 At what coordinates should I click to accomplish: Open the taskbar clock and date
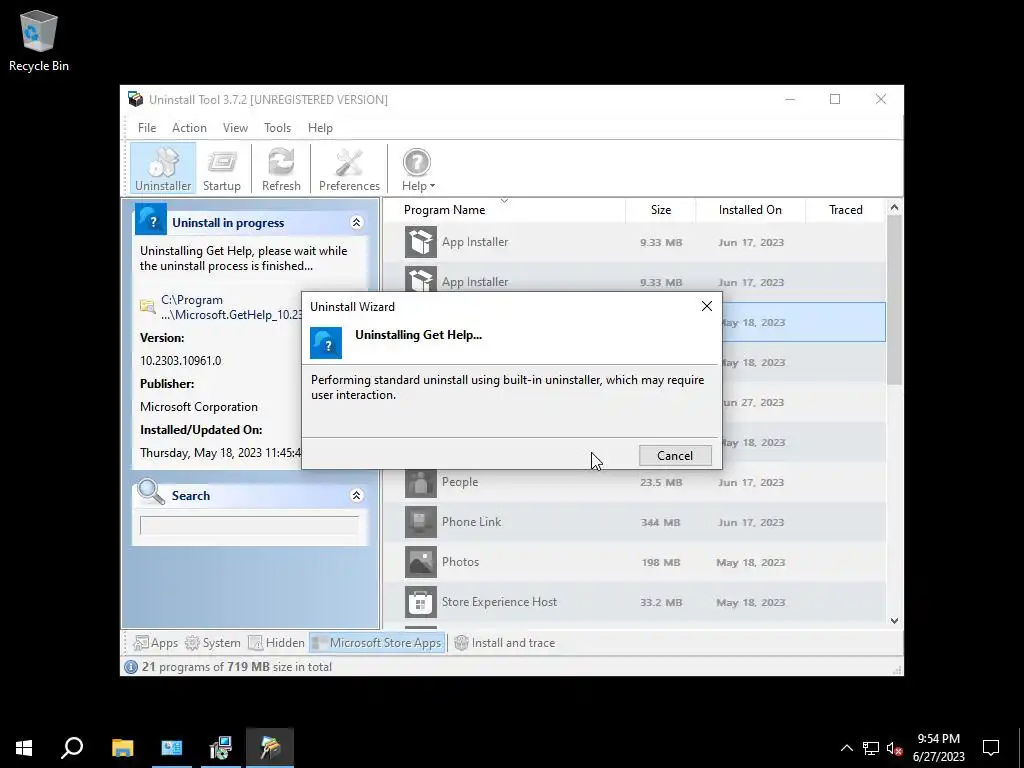(938, 748)
